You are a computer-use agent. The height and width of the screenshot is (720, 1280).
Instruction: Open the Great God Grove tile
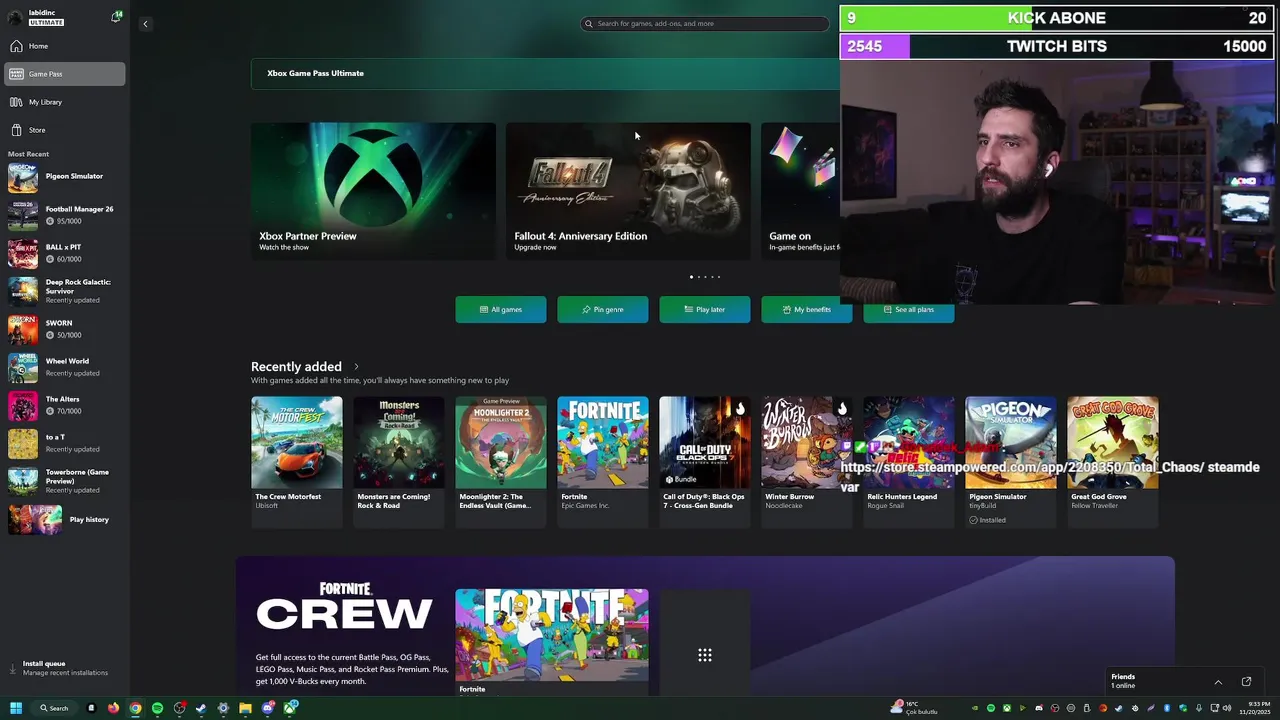coord(1113,460)
